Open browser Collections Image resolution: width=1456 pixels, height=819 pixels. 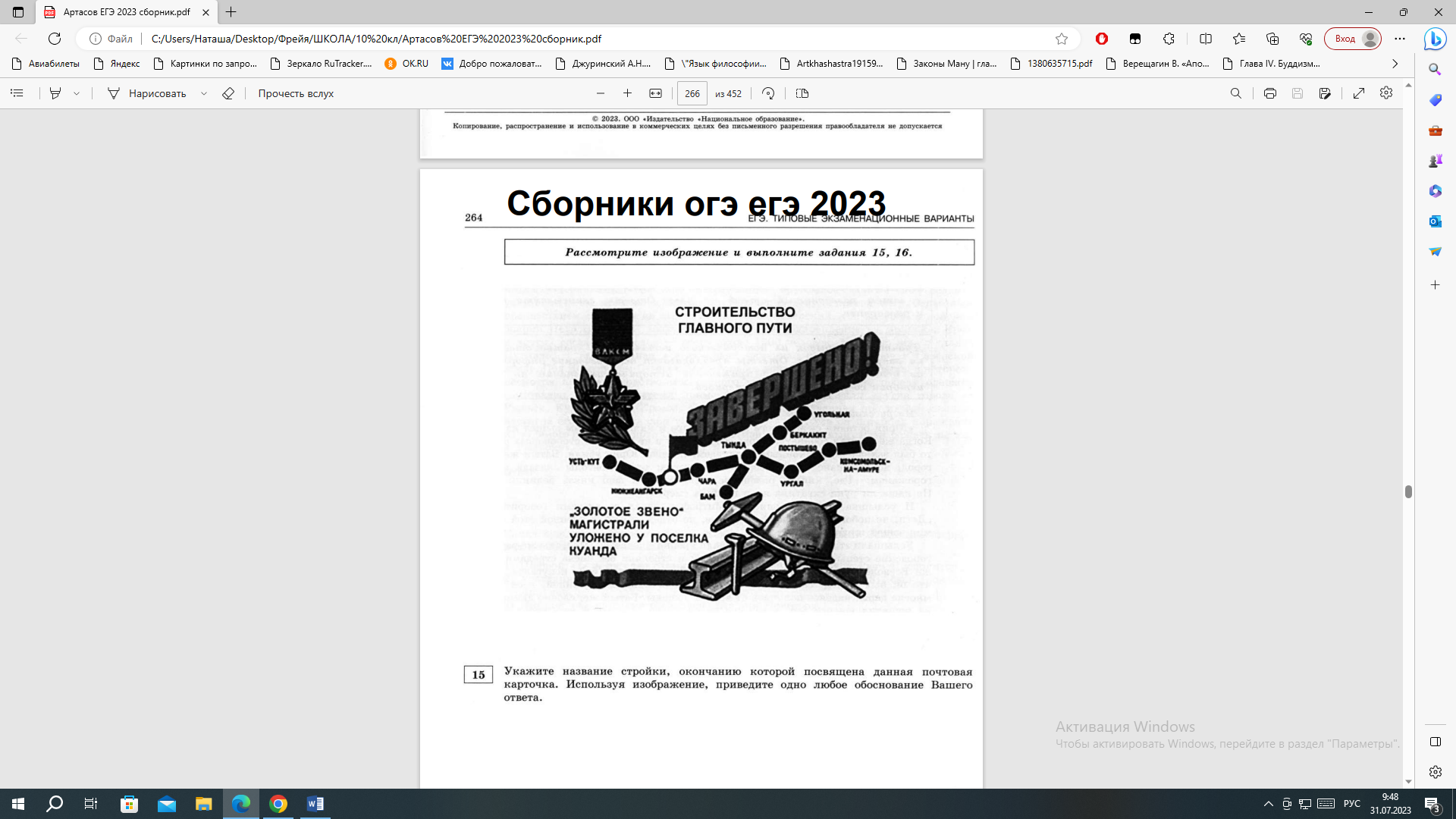point(1272,39)
